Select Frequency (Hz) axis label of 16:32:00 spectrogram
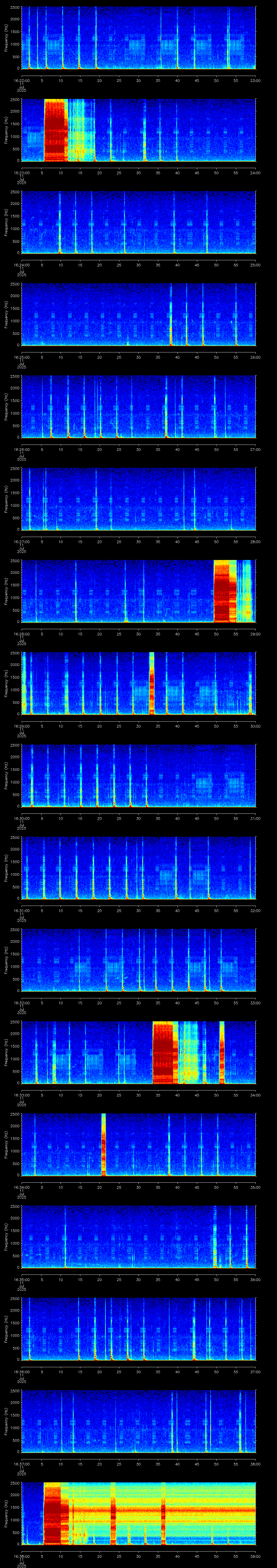This screenshot has height=1568, width=277. coord(6,960)
